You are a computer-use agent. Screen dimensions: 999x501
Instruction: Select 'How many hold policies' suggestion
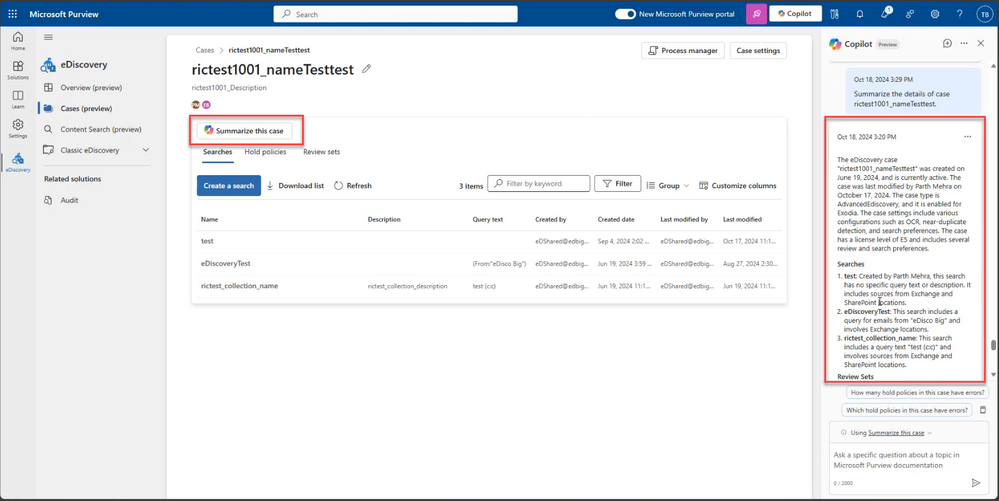[x=917, y=393]
